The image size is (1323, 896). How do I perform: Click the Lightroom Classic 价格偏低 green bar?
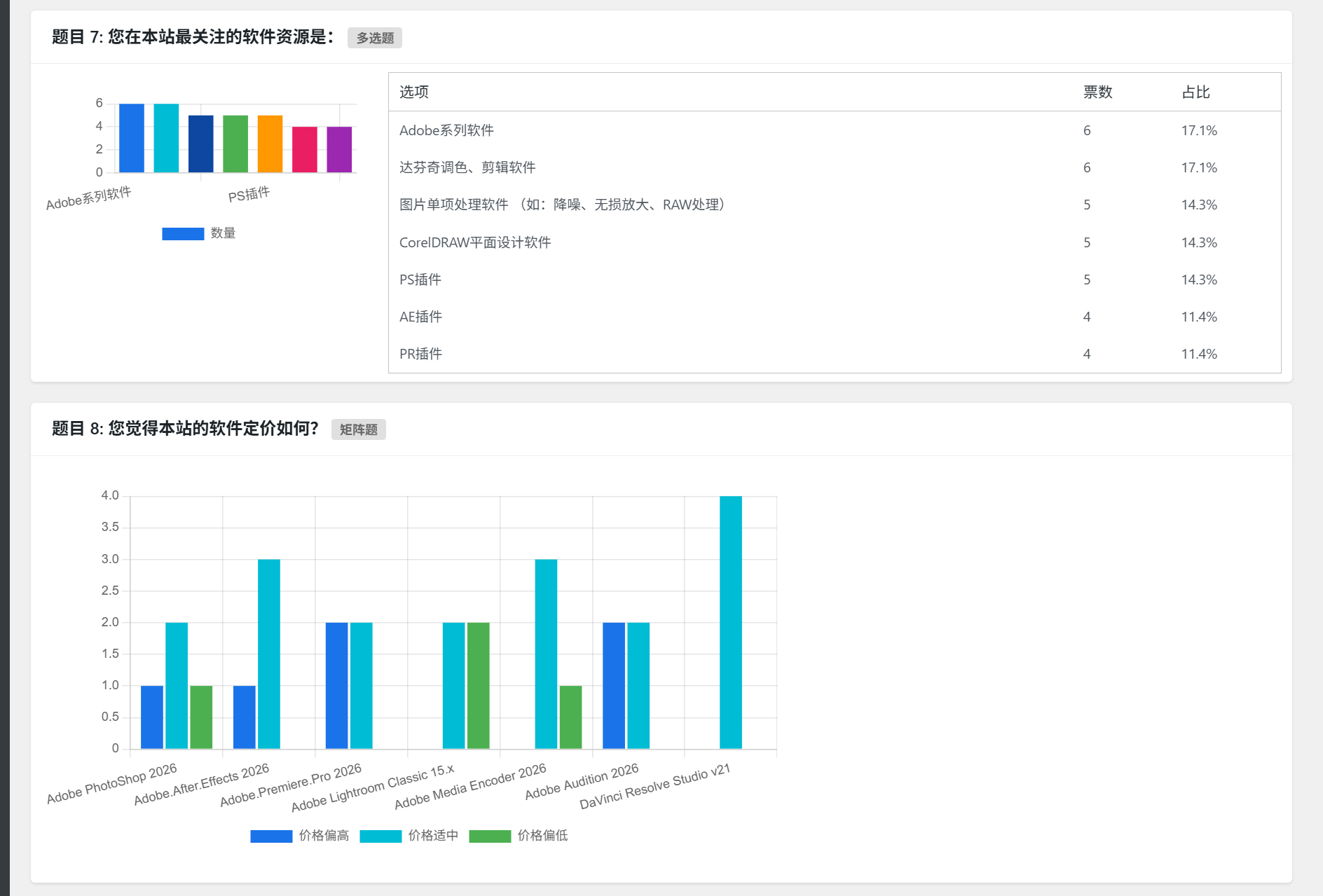(x=479, y=685)
